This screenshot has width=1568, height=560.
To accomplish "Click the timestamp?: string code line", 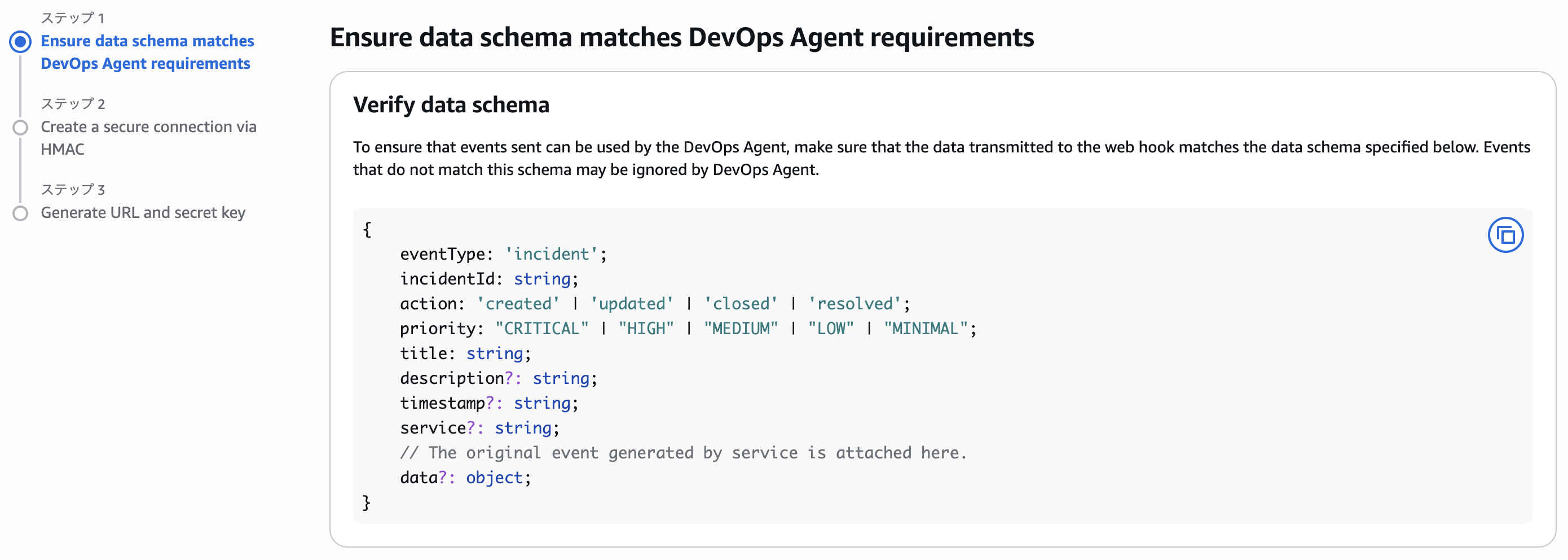I will coord(489,404).
